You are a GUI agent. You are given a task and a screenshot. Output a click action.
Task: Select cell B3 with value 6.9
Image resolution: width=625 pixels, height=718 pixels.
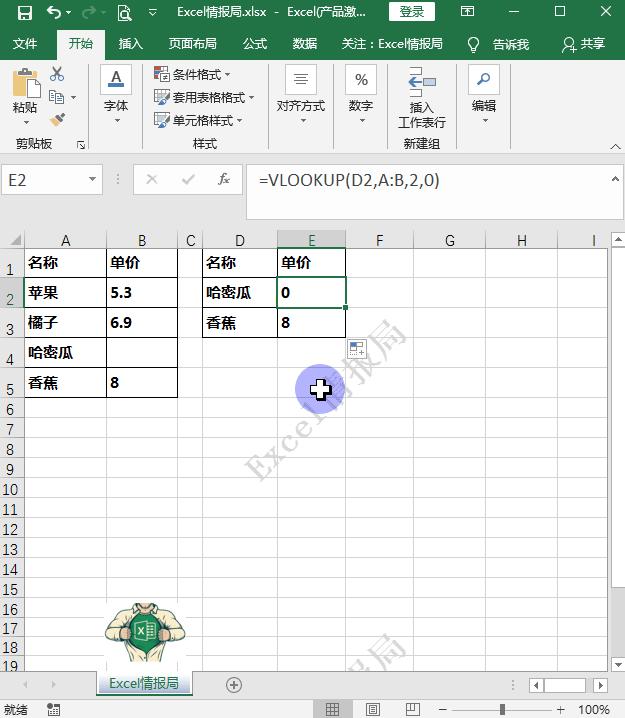tap(142, 323)
